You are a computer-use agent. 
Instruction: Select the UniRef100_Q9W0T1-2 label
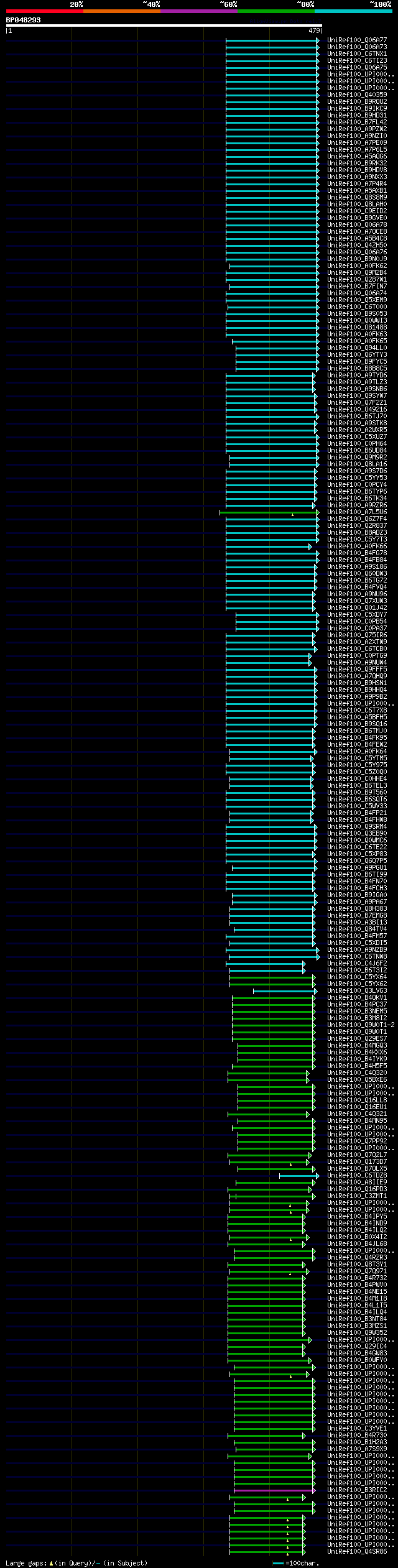click(x=361, y=1025)
